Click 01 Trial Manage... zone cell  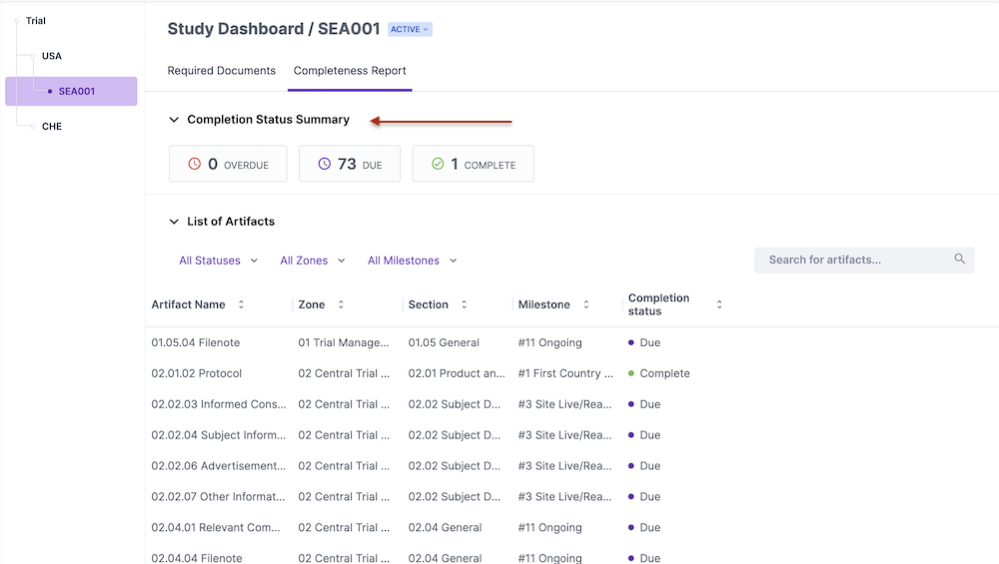click(x=343, y=343)
